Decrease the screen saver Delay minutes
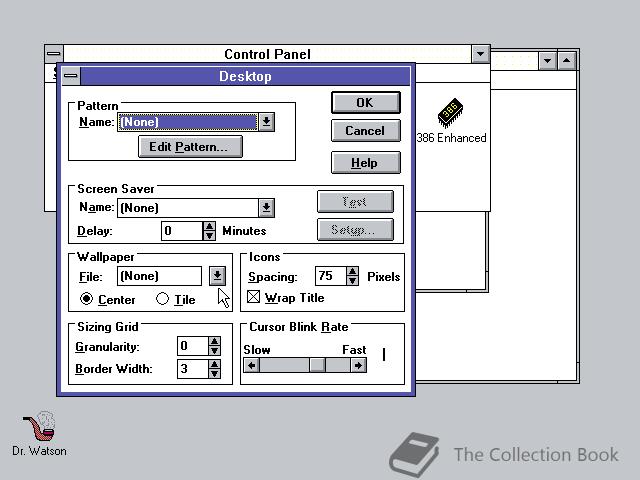Image resolution: width=640 pixels, height=480 pixels. [209, 236]
